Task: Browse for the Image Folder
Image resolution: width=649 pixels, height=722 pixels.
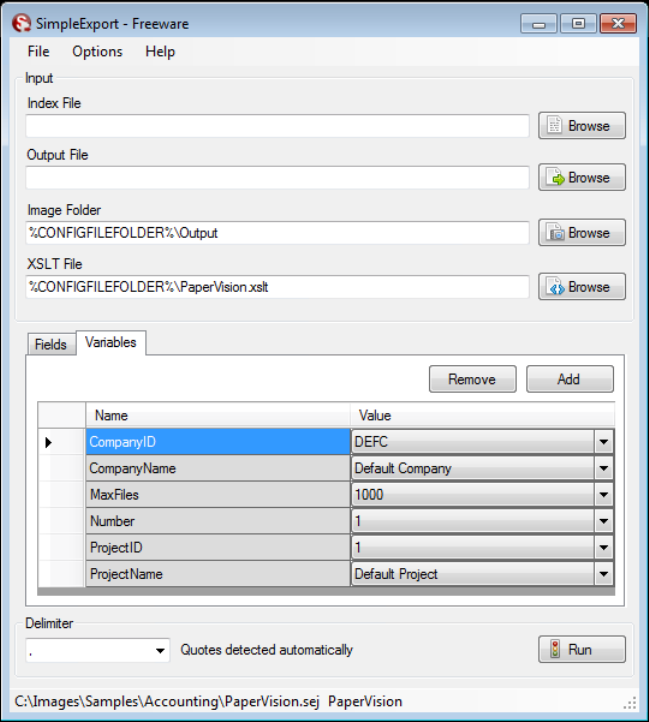Action: pyautogui.click(x=582, y=232)
